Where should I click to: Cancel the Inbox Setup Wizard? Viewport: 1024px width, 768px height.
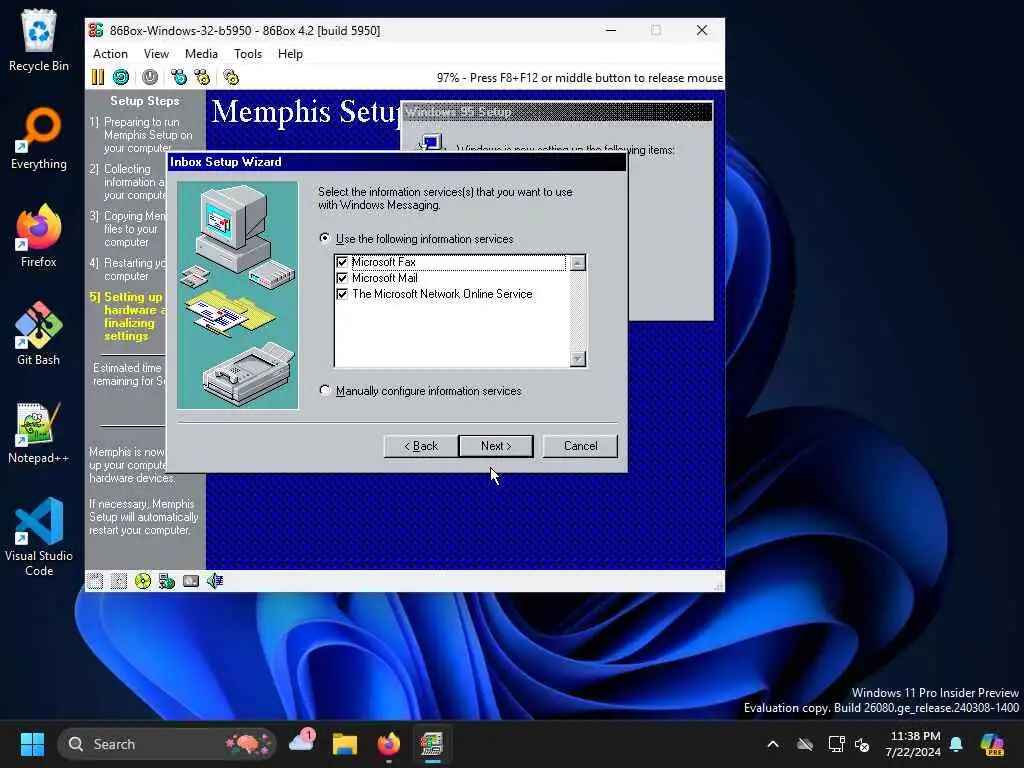click(580, 446)
